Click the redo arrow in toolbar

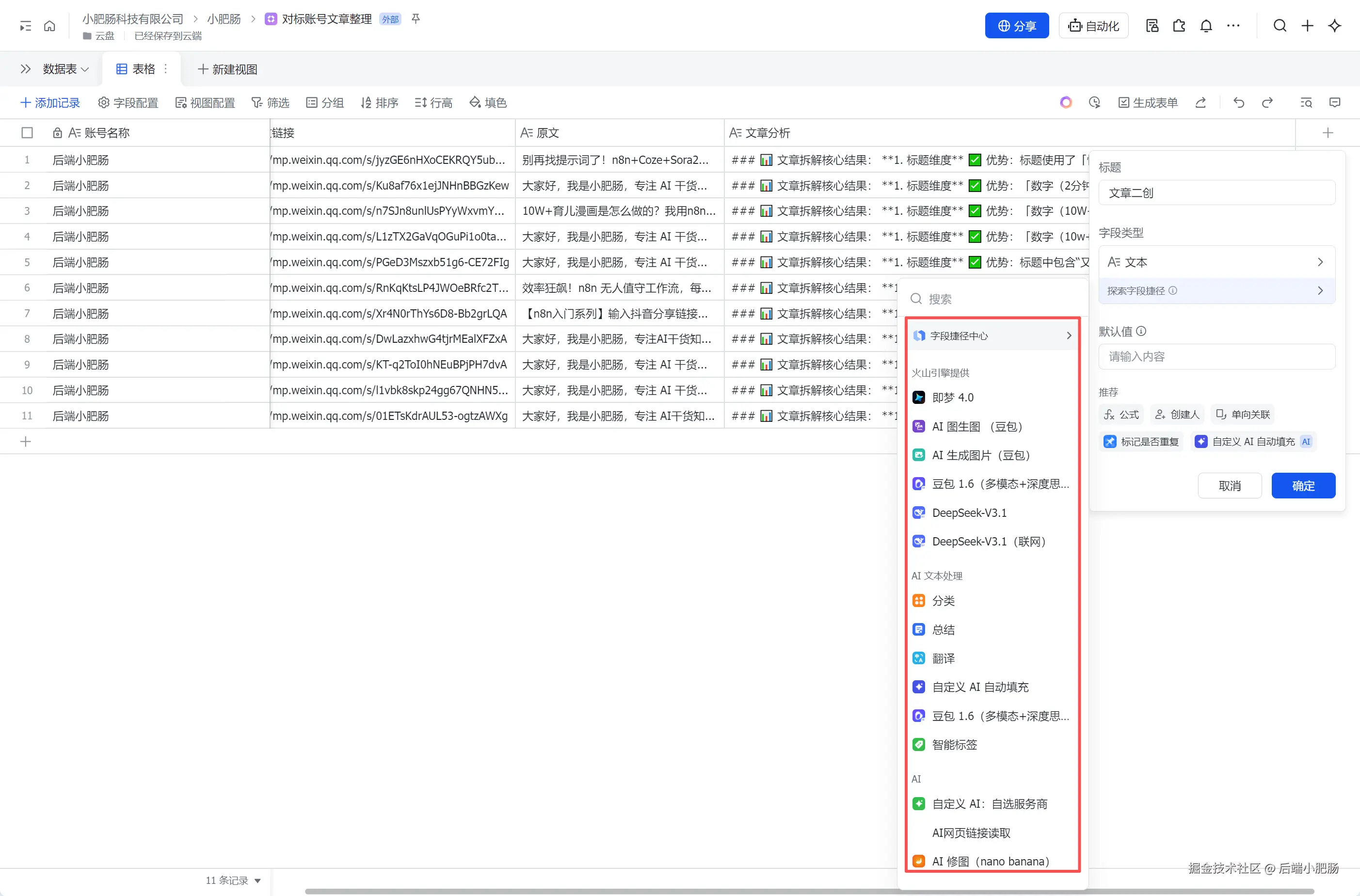[1267, 102]
